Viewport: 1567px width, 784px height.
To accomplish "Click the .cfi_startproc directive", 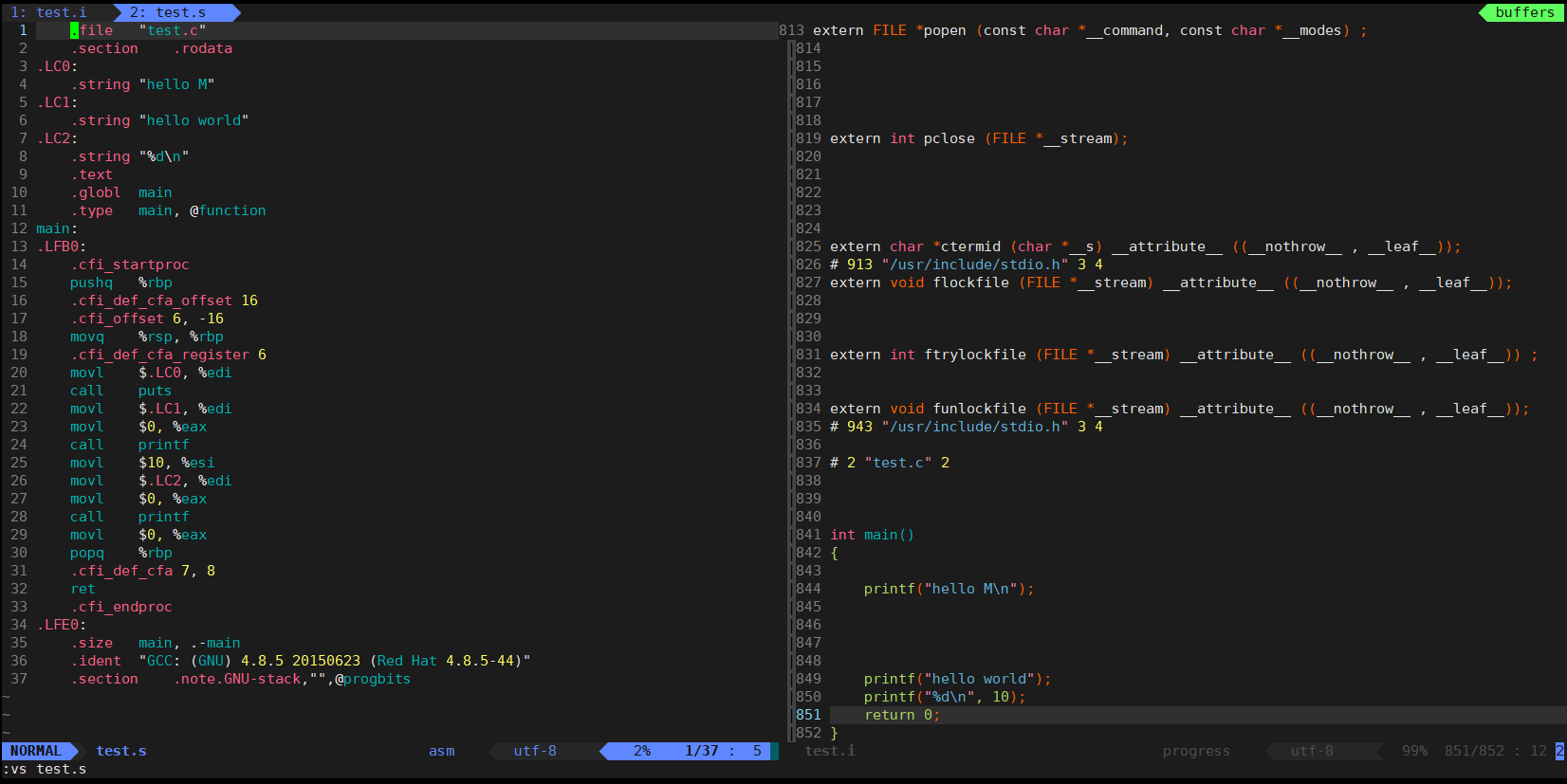I will click(x=130, y=264).
